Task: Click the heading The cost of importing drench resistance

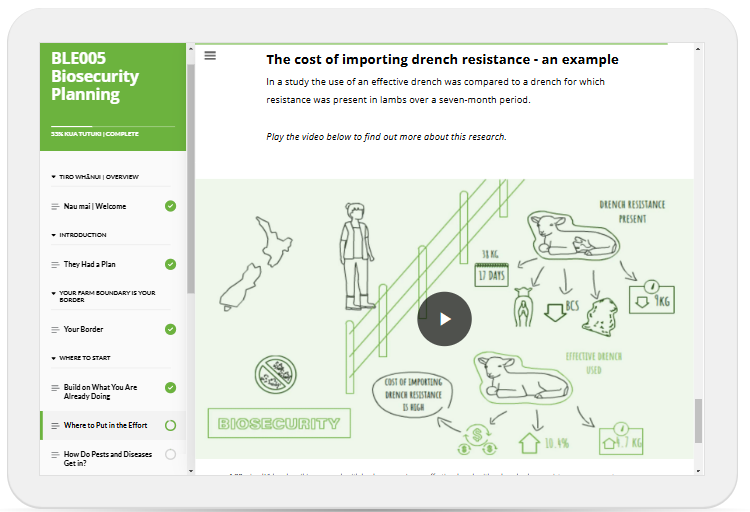Action: [x=442, y=59]
